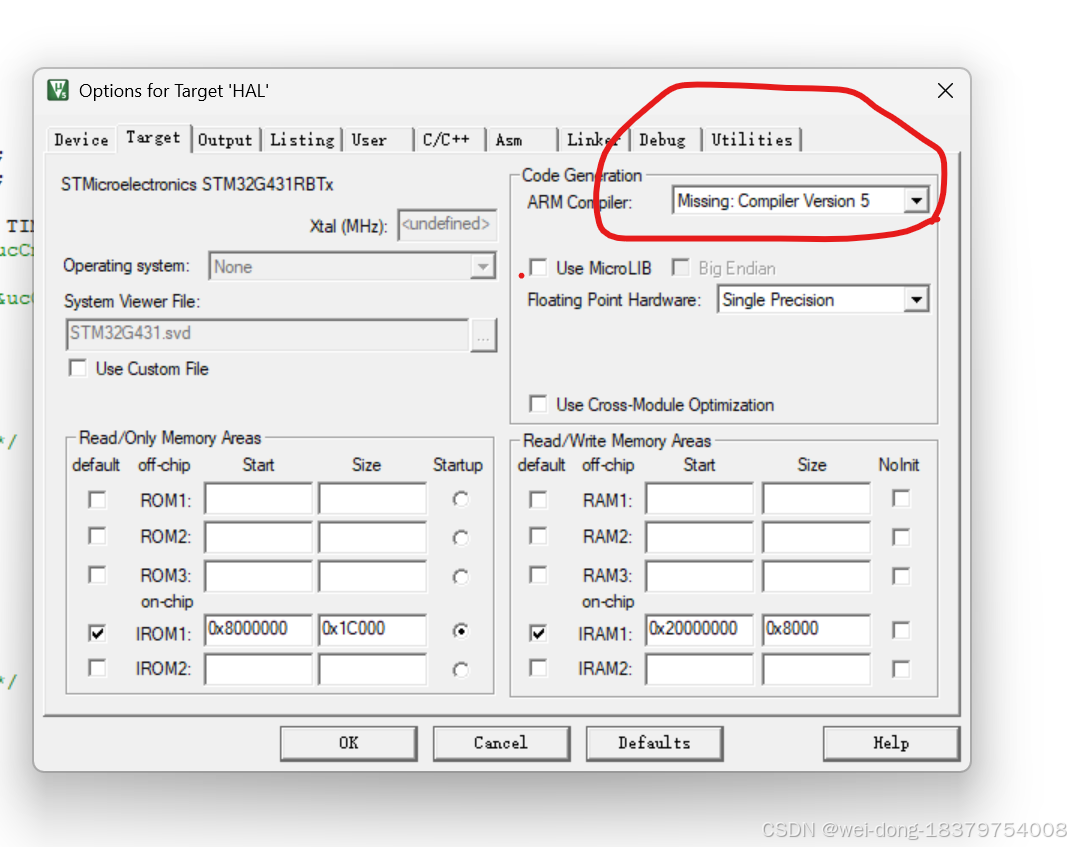This screenshot has height=847, width=1071.
Task: Click the IRAM1 Start address field
Action: pos(699,629)
